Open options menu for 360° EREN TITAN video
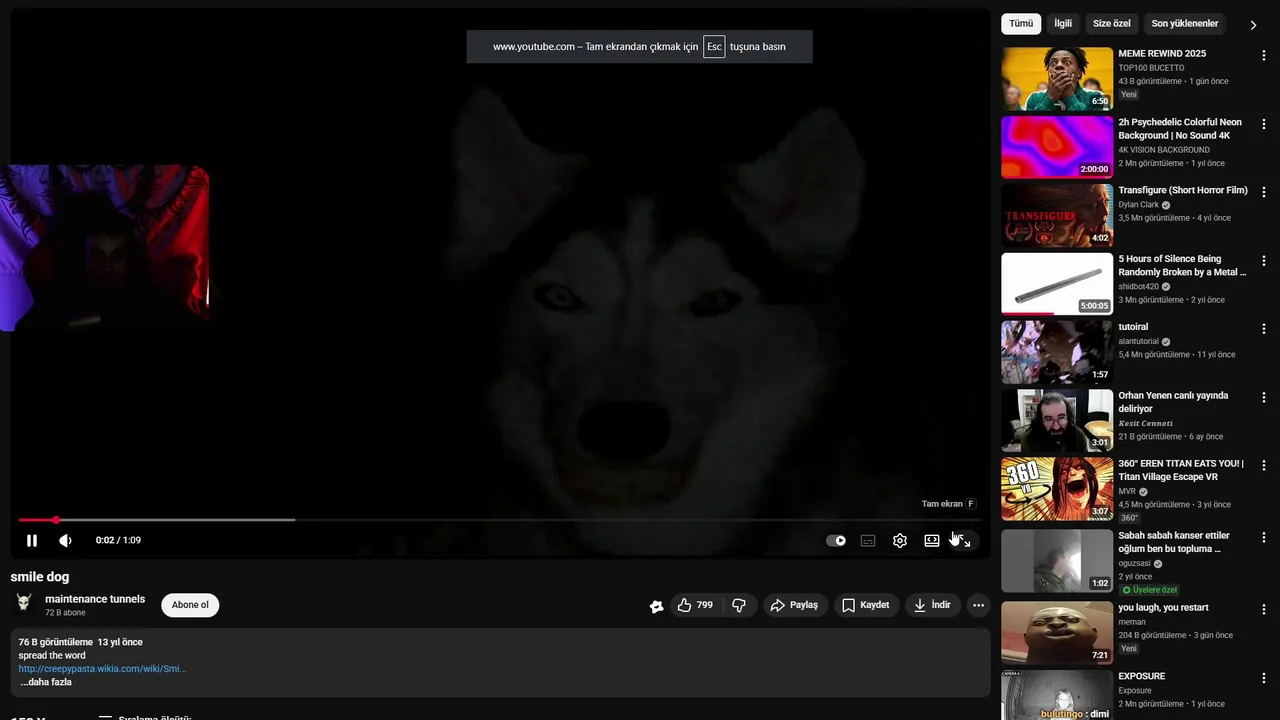This screenshot has height=720, width=1280. [1264, 466]
